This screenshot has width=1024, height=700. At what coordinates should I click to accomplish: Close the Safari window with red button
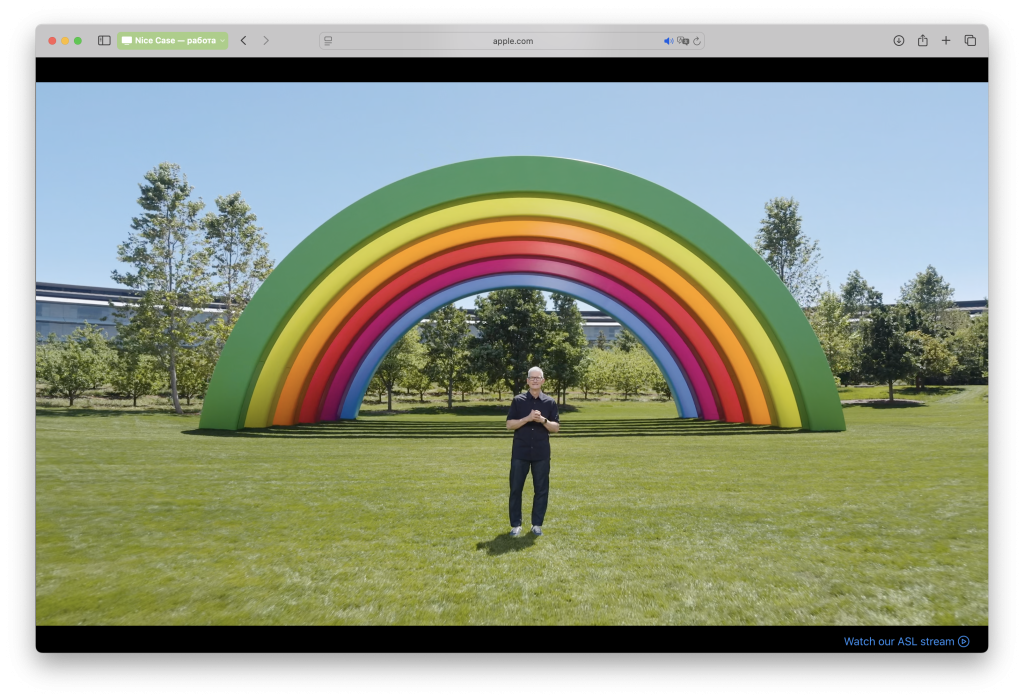click(x=52, y=40)
